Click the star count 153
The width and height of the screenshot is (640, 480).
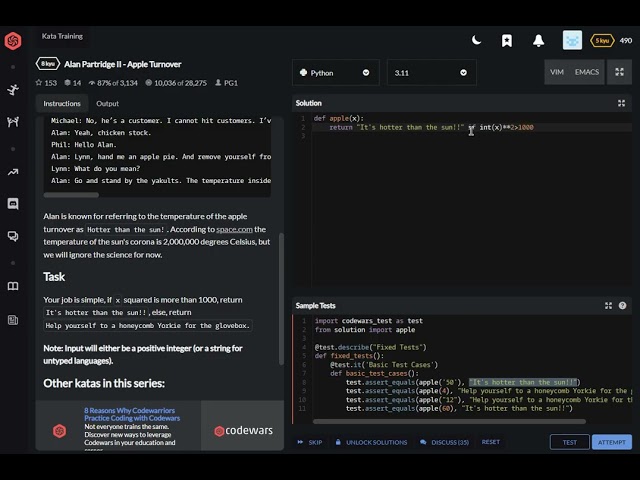click(46, 83)
